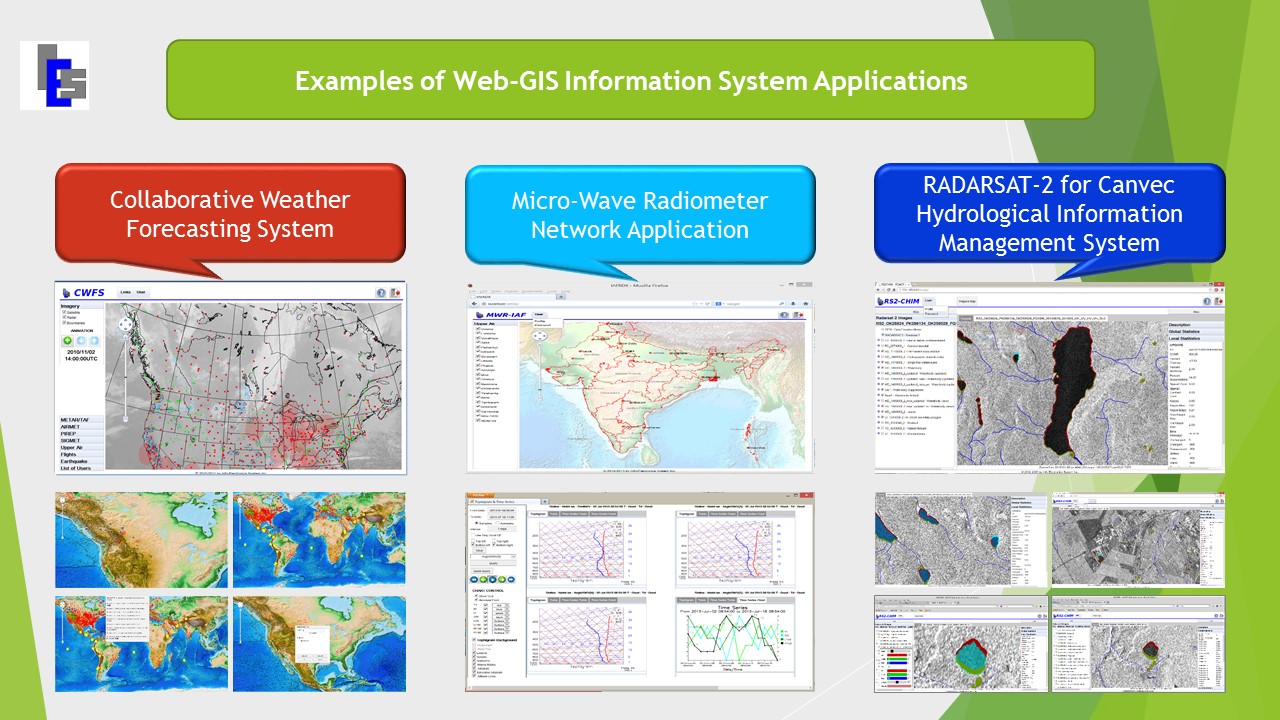
Task: Toggle the Satellite imagery checkbox in CWFS
Action: click(x=65, y=313)
